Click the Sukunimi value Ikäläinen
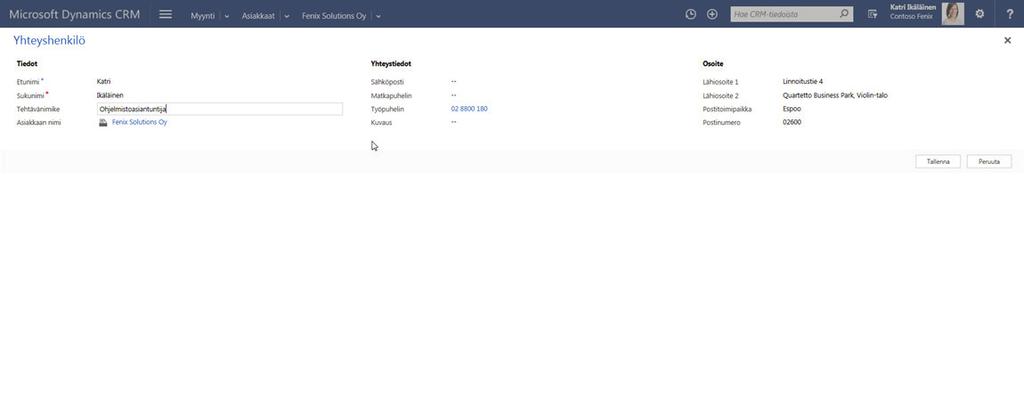 pos(110,95)
